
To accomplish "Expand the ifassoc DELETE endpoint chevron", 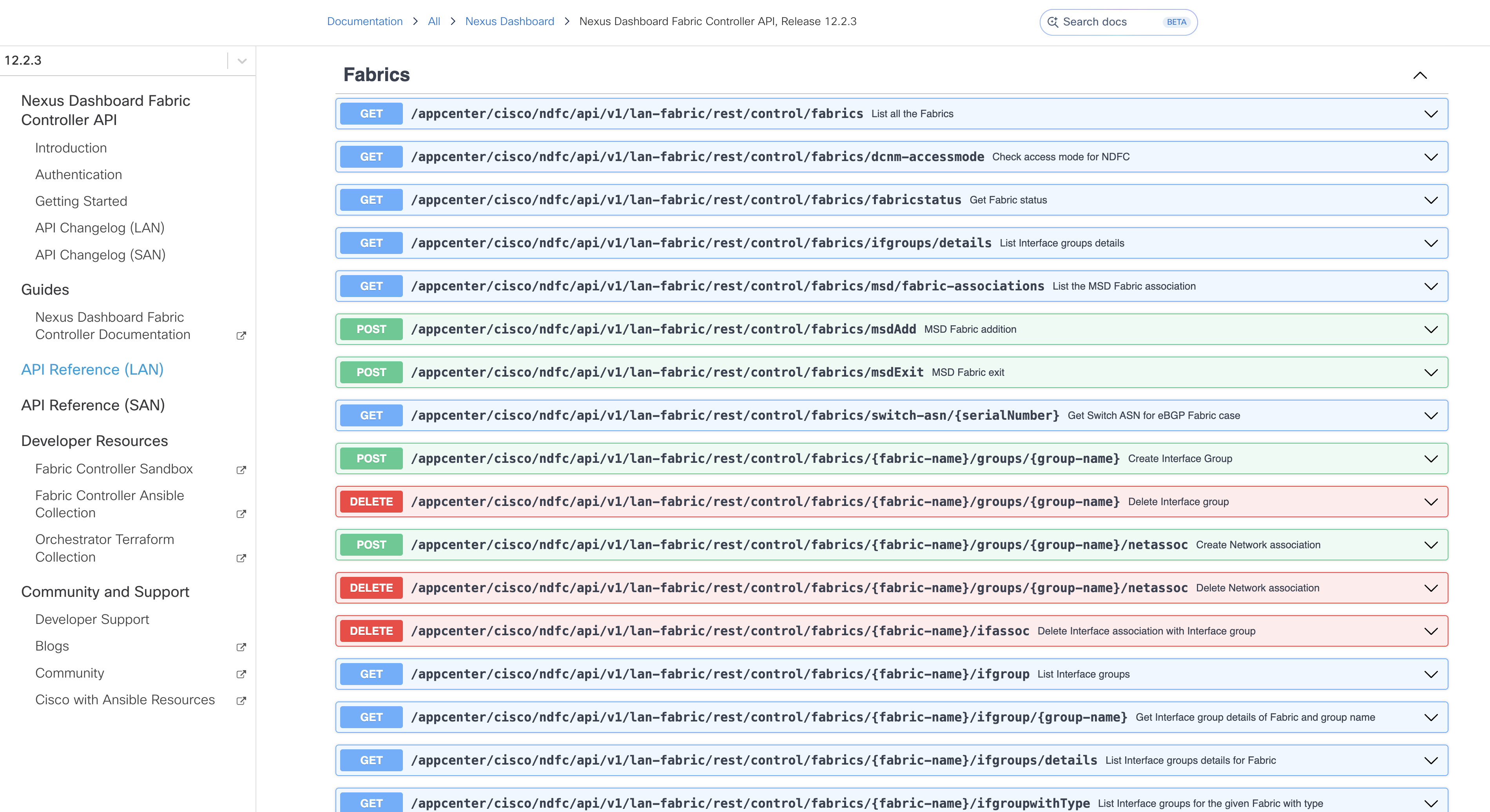I will coord(1431,631).
